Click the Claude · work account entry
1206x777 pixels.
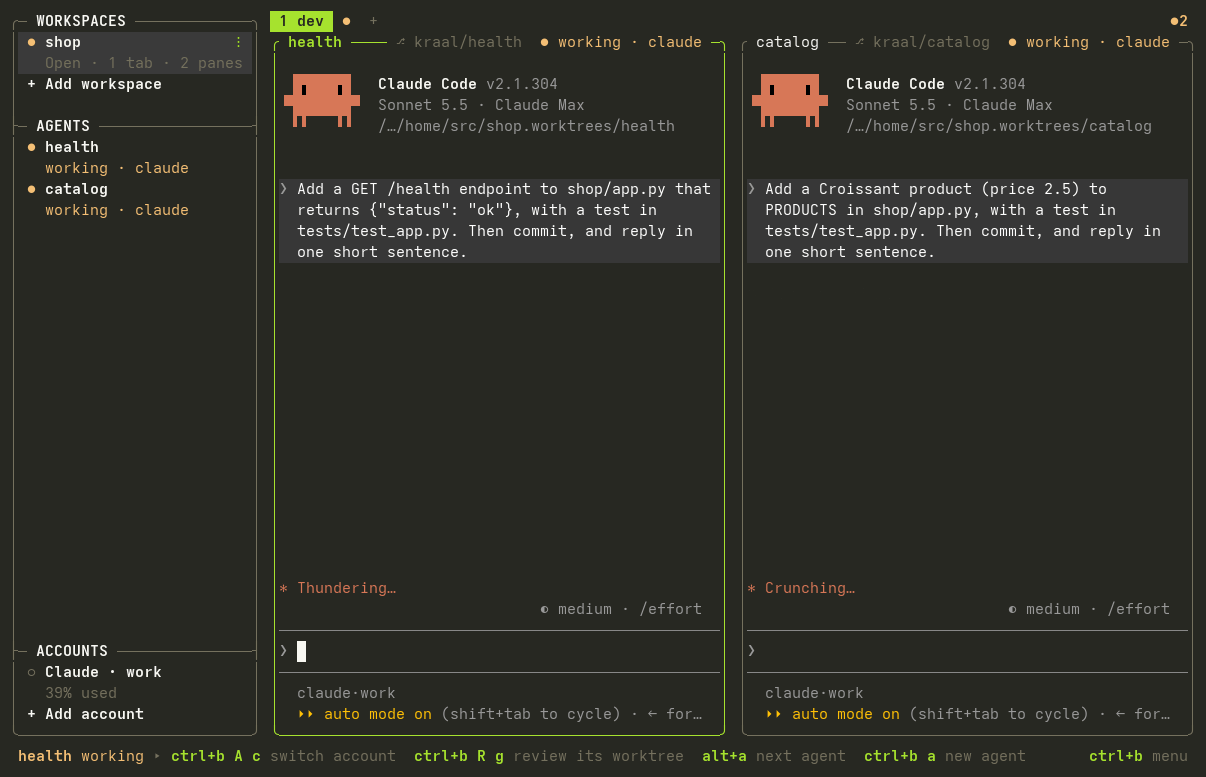(x=94, y=672)
